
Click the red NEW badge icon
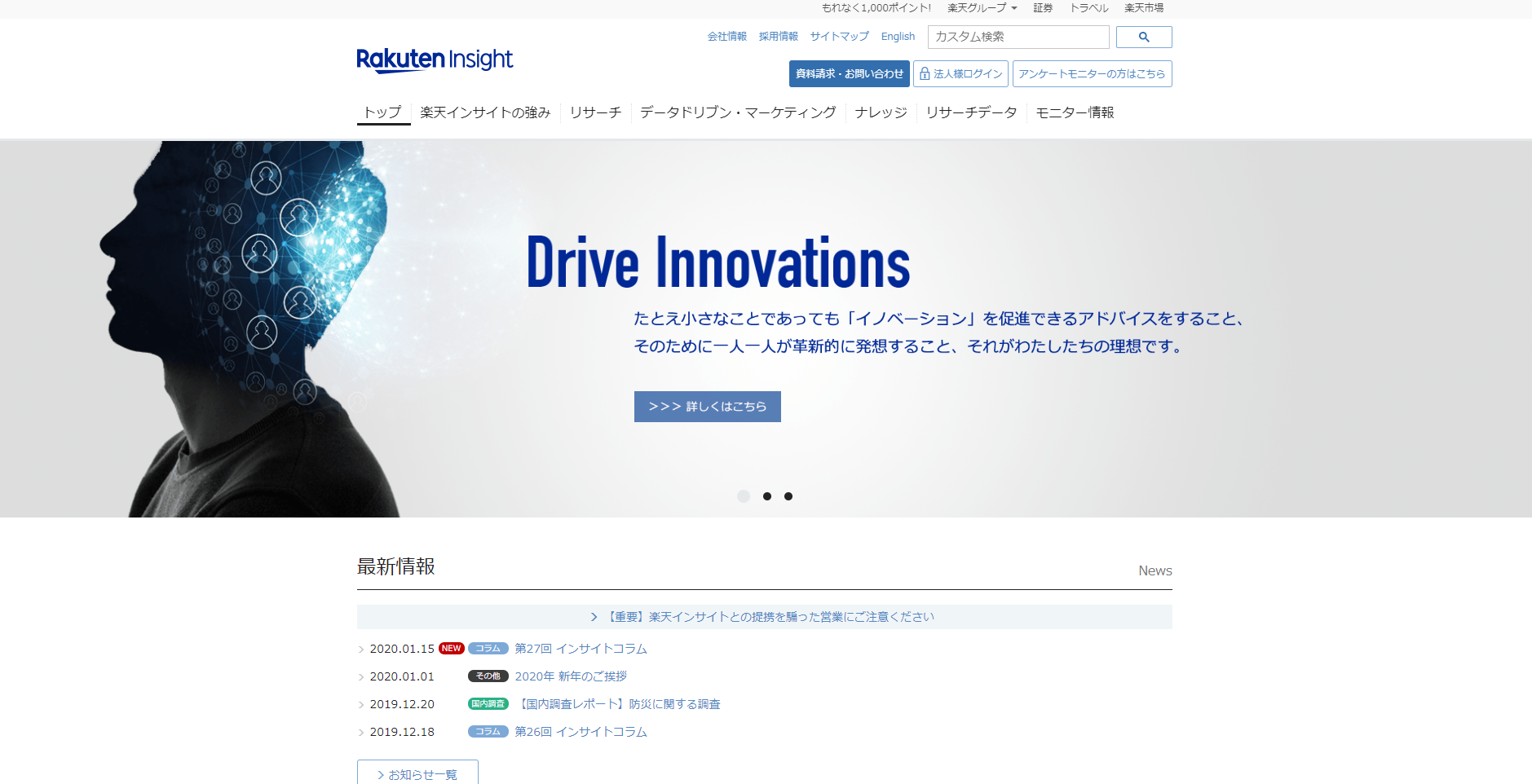[451, 649]
